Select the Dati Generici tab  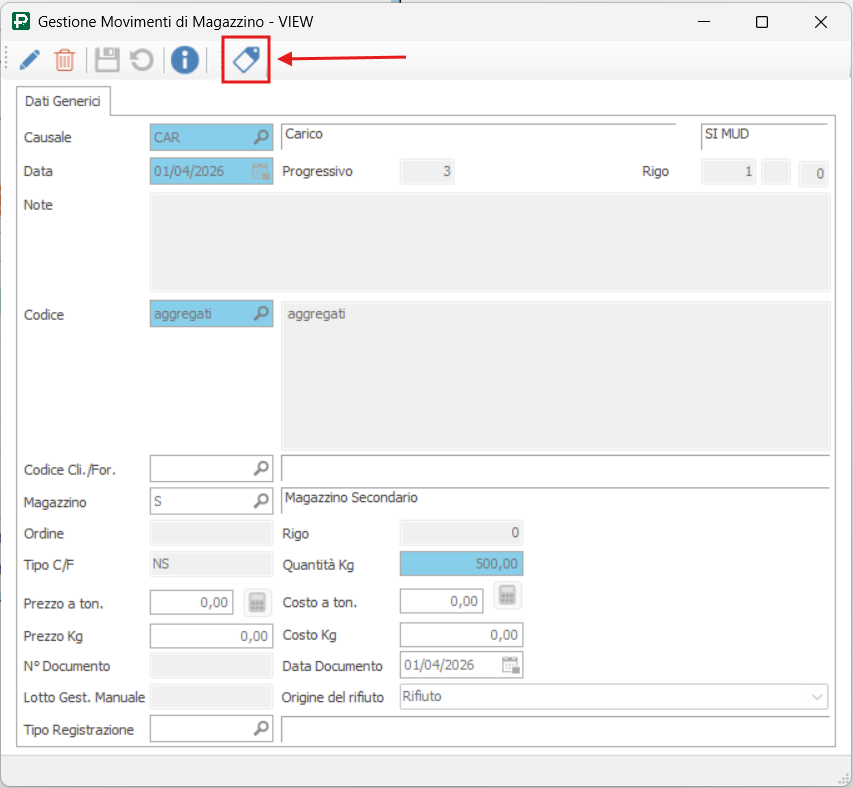[63, 102]
